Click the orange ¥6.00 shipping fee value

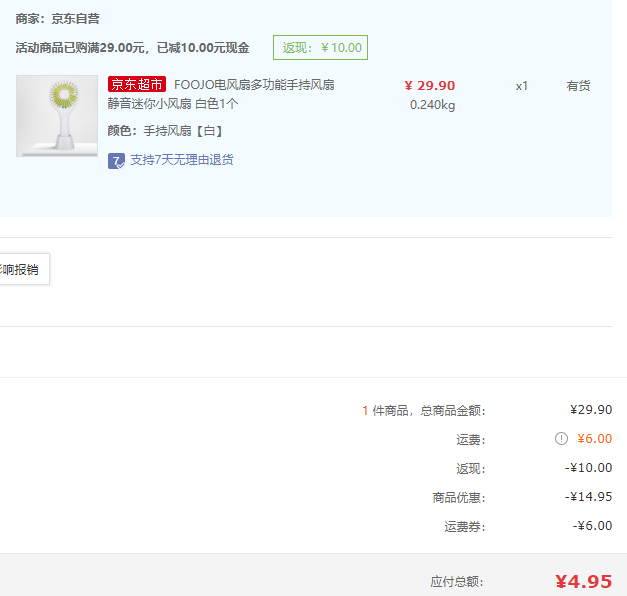[594, 439]
